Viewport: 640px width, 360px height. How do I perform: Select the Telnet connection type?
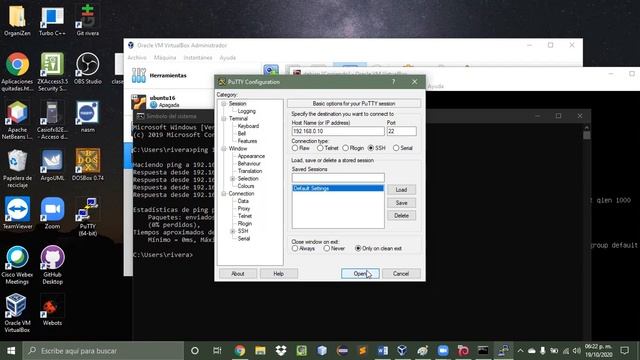[x=320, y=148]
